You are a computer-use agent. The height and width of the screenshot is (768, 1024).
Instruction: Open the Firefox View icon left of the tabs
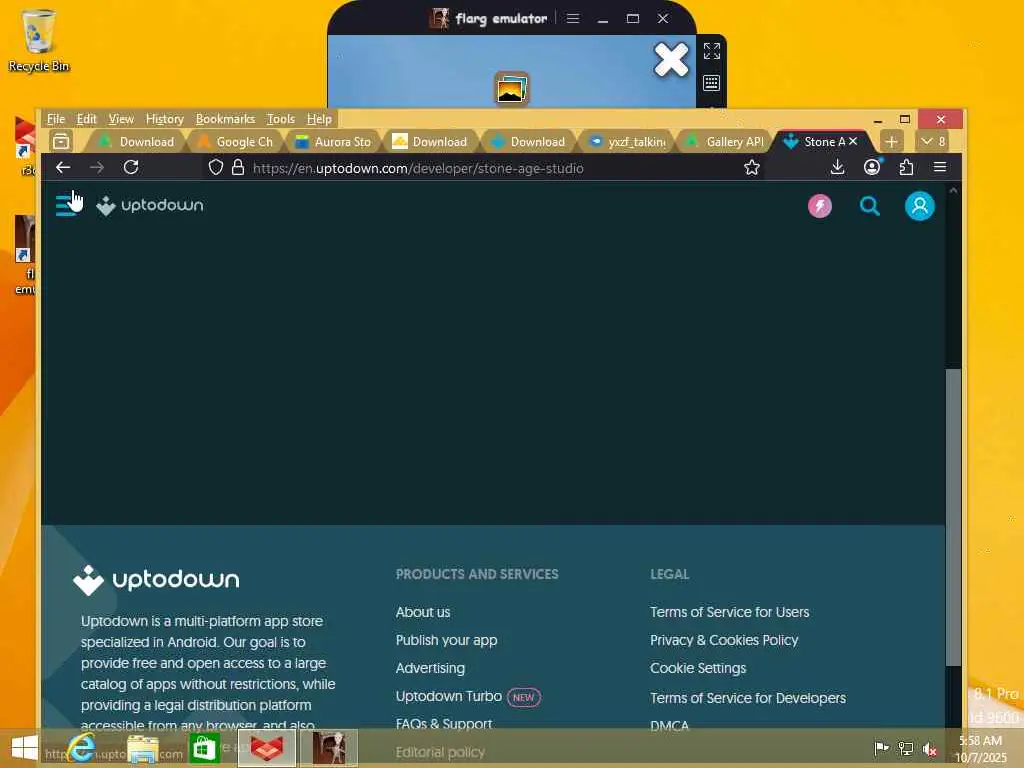(61, 141)
